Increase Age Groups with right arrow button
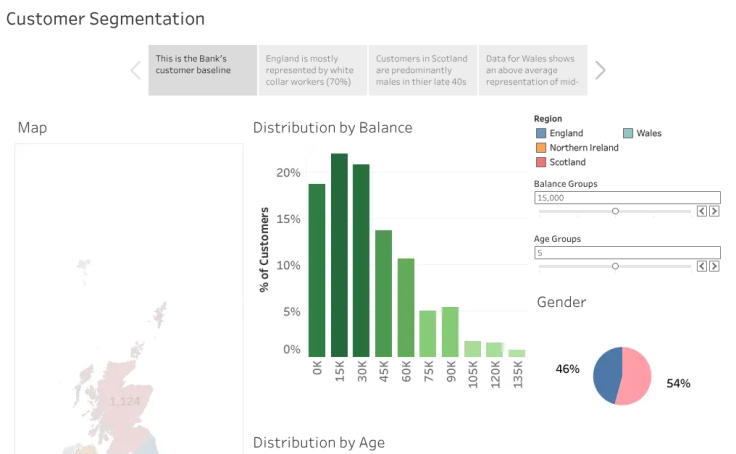The image size is (736, 454). 714,266
